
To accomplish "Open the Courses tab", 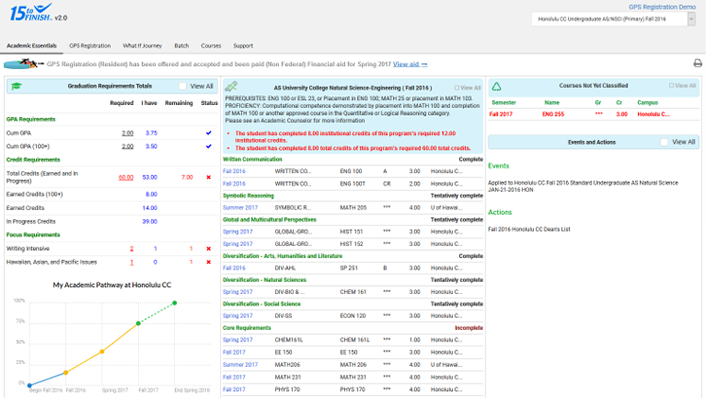I will [211, 45].
